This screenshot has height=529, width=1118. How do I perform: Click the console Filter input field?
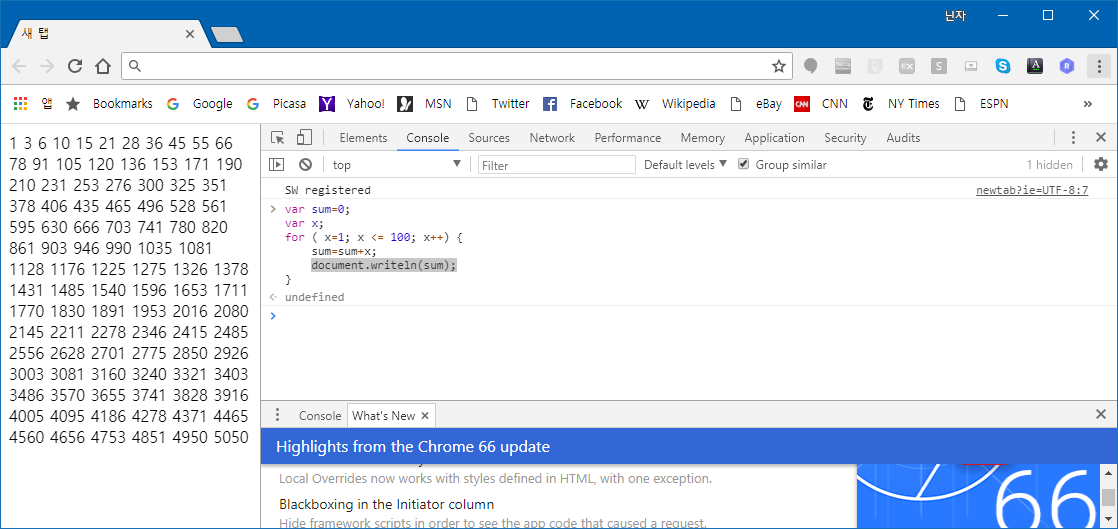pyautogui.click(x=557, y=165)
